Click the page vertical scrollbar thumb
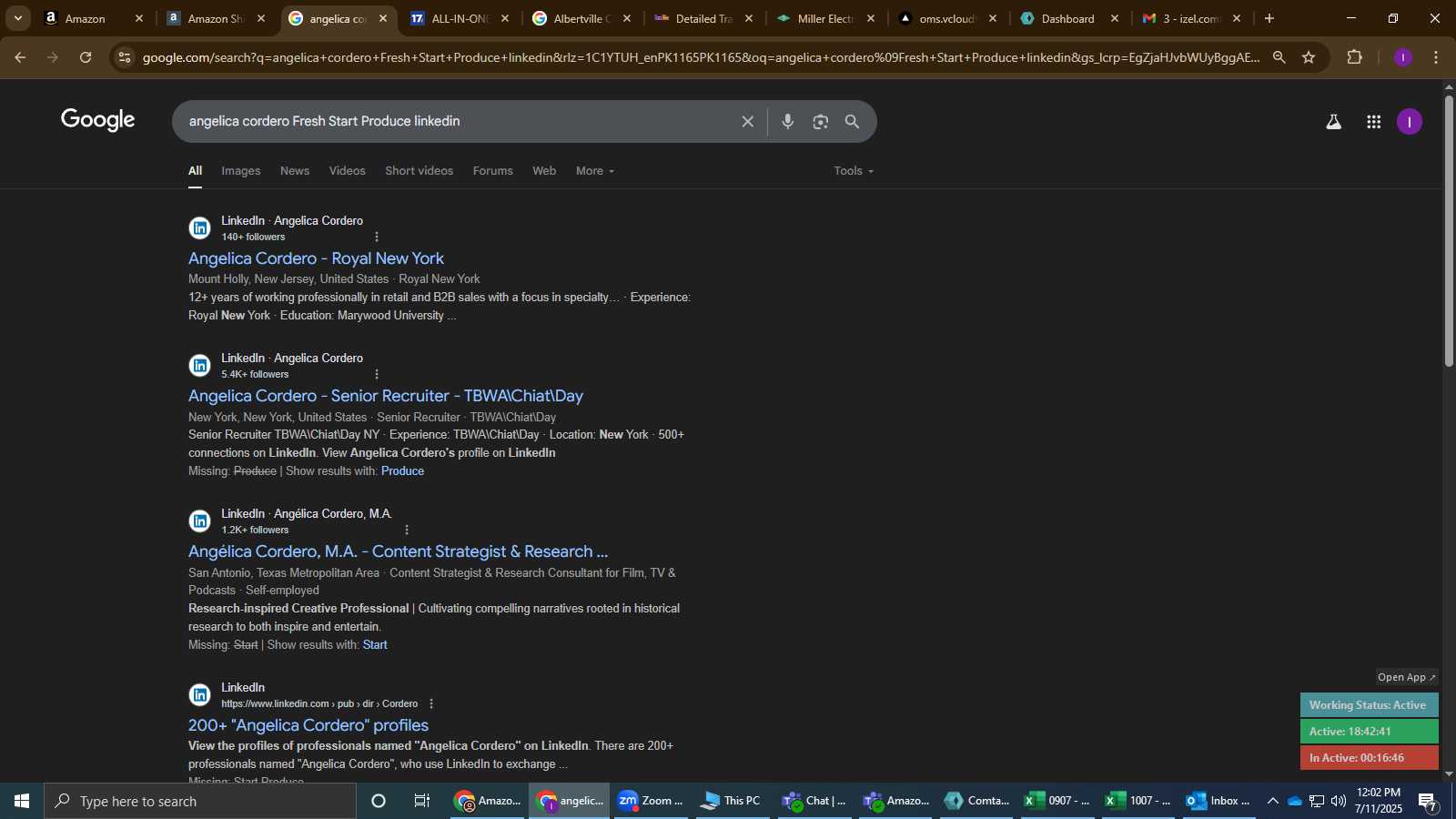This screenshot has height=819, width=1456. (1449, 230)
